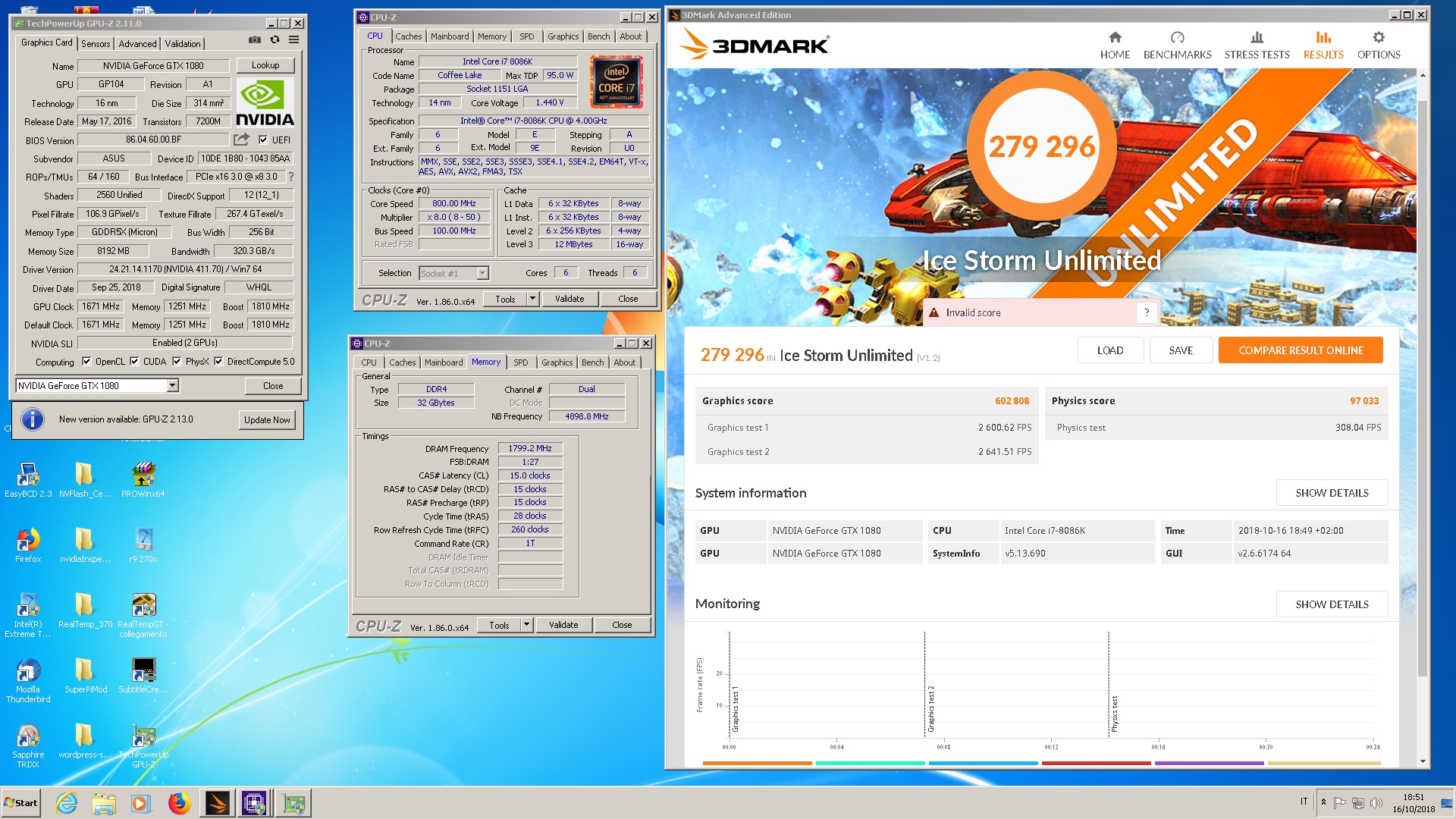Click the GPU-Z refresh icon
Screen dimensions: 1456x819
pos(275,39)
